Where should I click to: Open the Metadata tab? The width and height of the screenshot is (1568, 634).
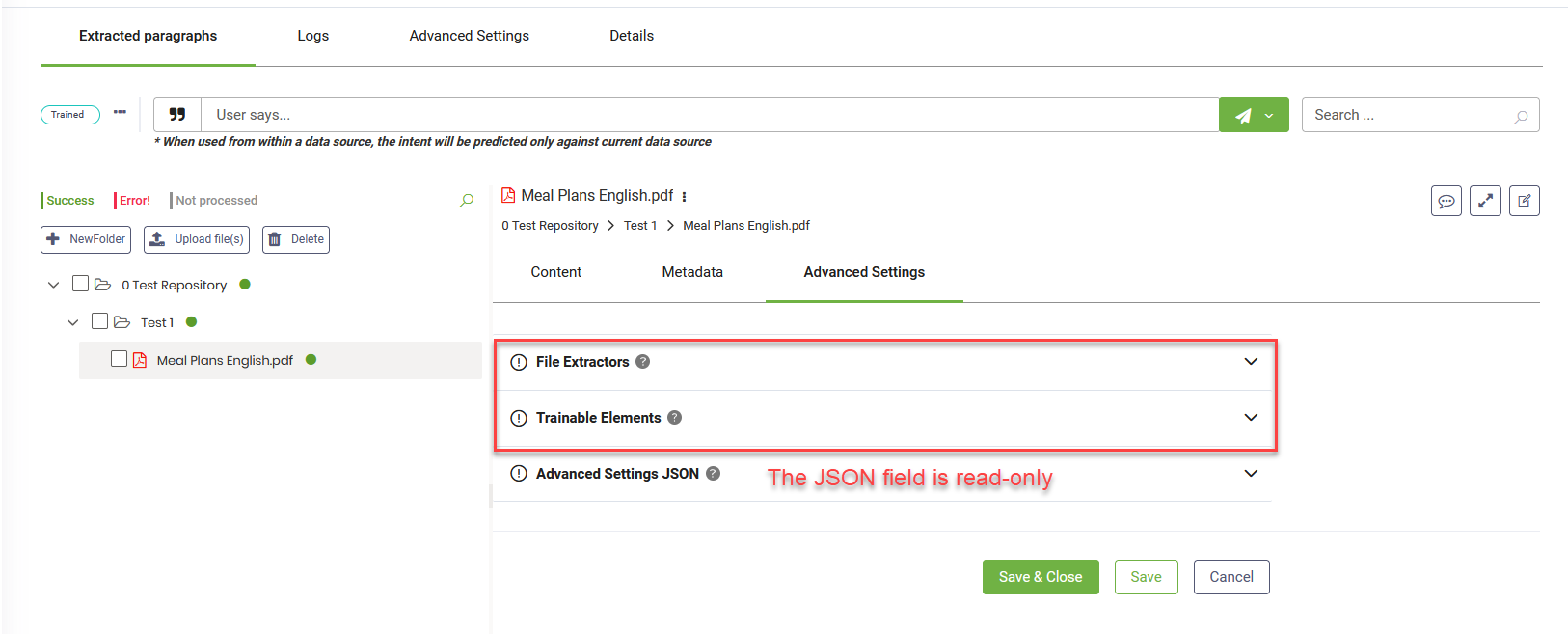click(691, 272)
